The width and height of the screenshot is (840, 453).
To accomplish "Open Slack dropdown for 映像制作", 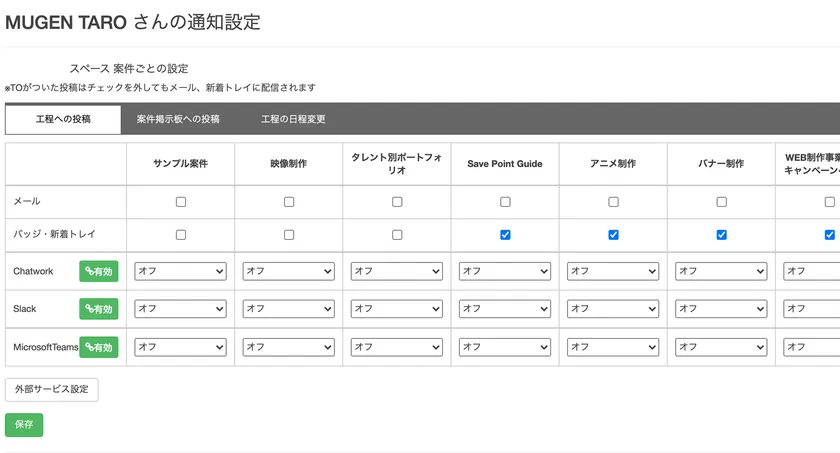I will tap(288, 309).
